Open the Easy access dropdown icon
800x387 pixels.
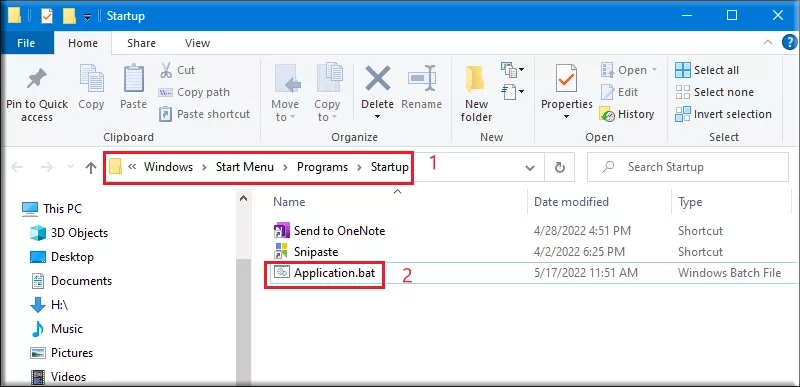tap(512, 92)
